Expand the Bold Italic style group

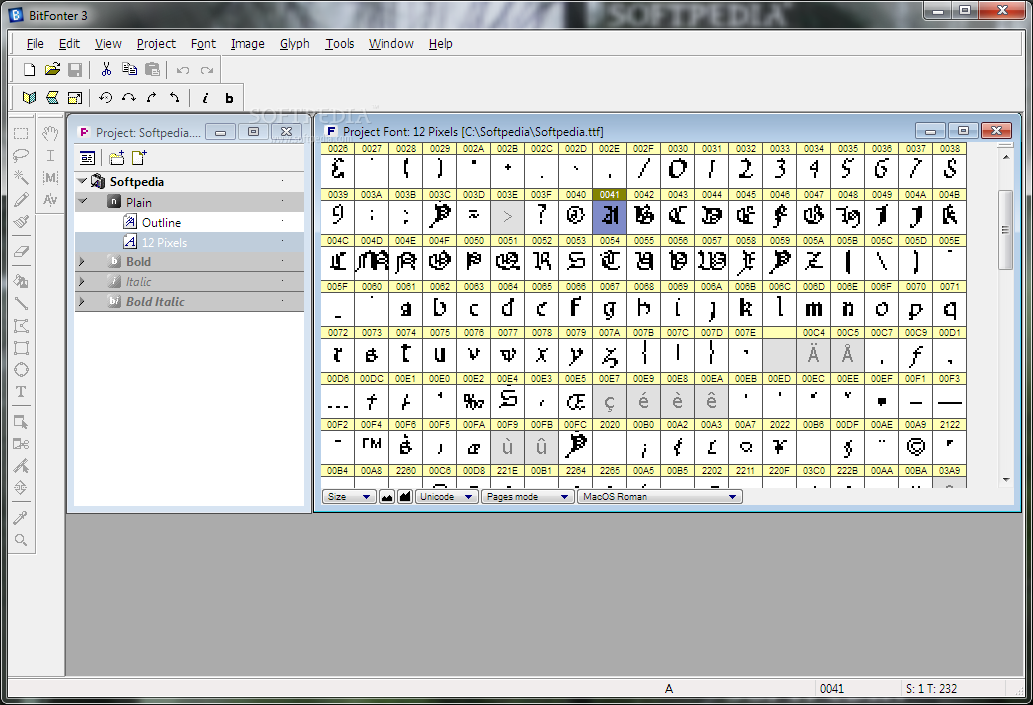82,301
